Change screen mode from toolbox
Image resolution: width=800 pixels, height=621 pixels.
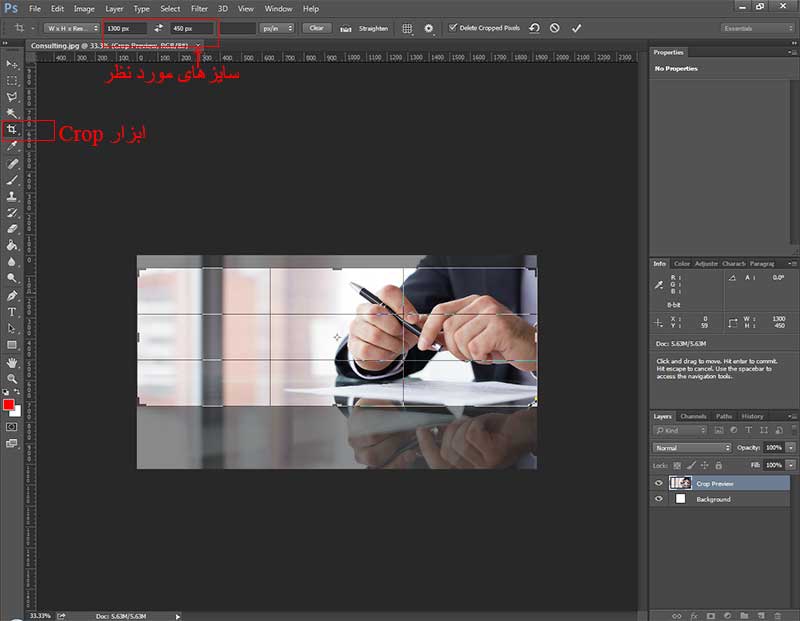pos(12,443)
